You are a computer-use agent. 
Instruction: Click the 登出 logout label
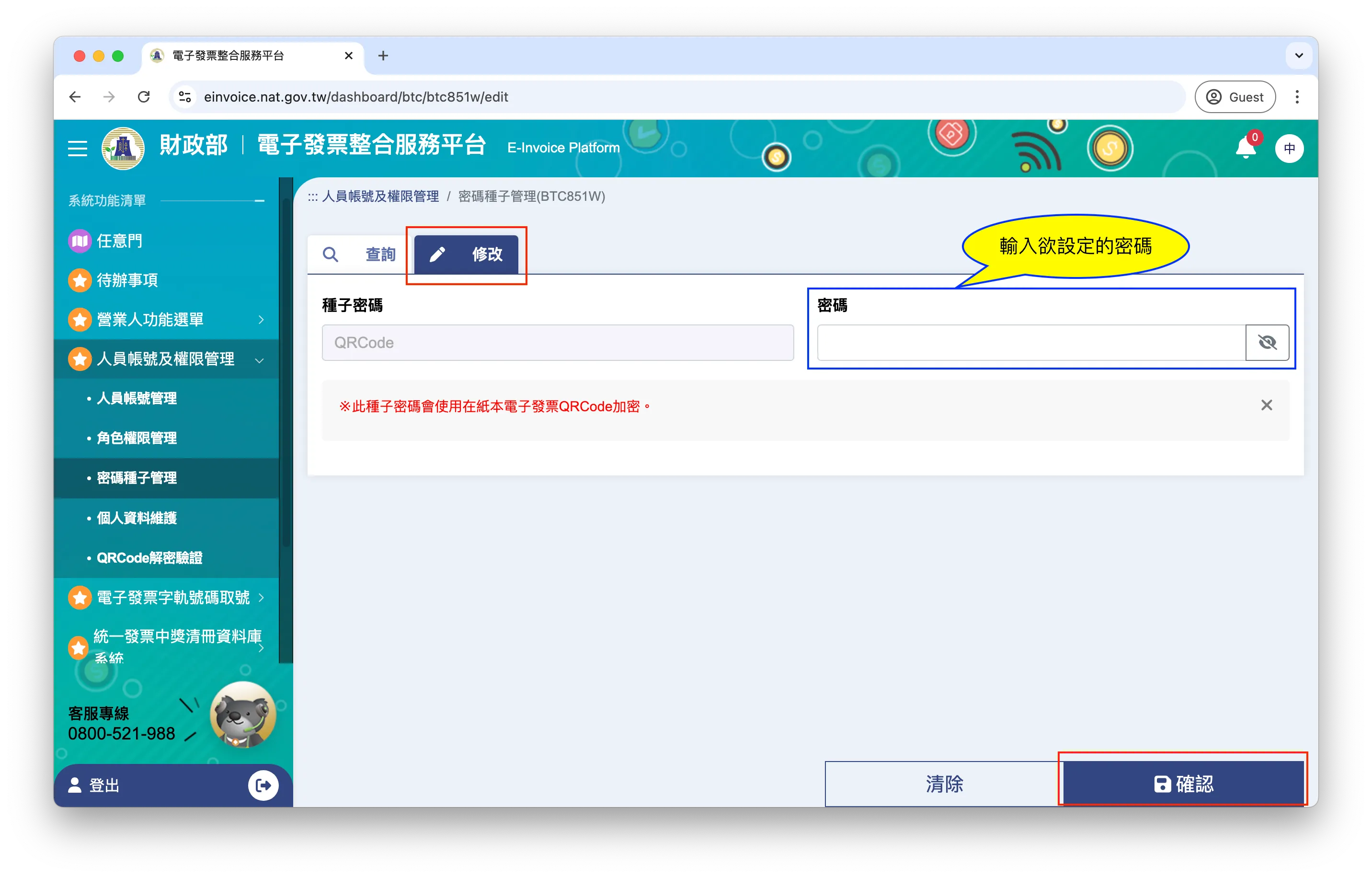[104, 785]
